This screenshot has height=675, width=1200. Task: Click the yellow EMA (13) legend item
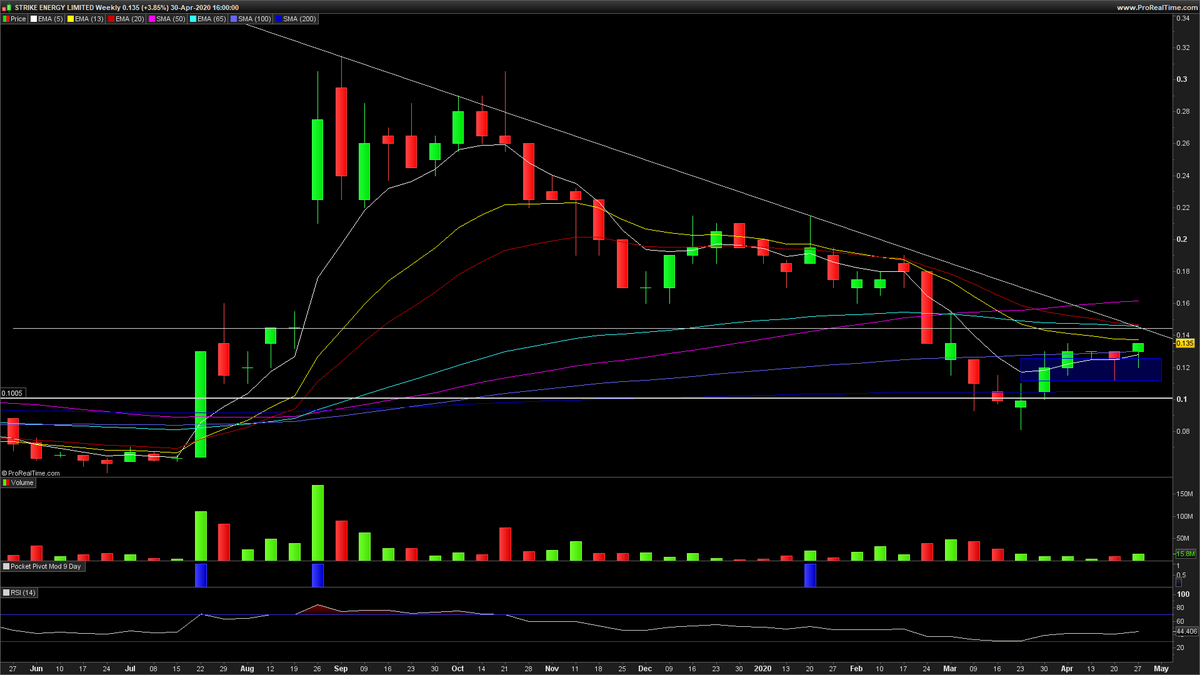click(x=84, y=19)
